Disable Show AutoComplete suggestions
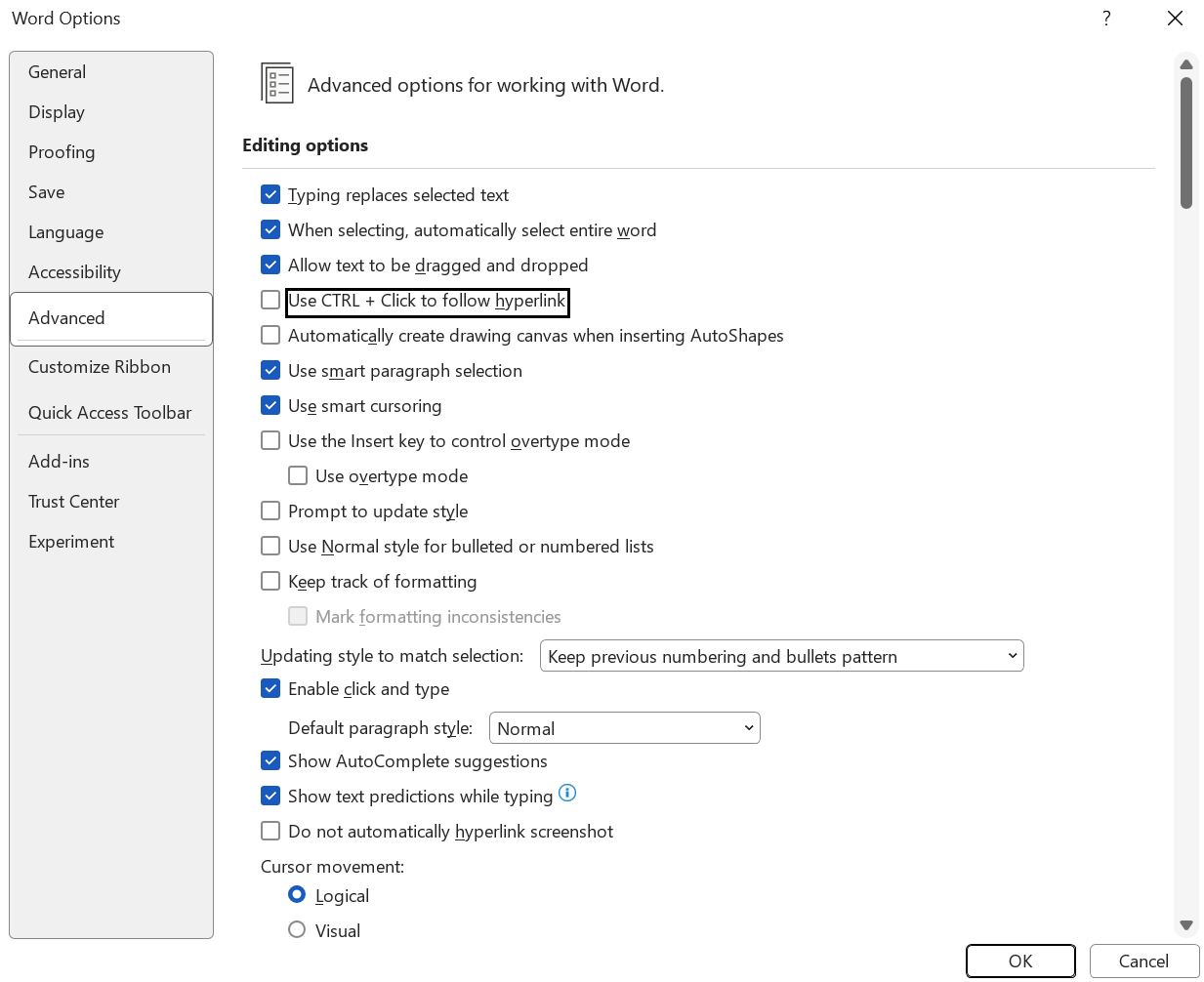 point(270,761)
